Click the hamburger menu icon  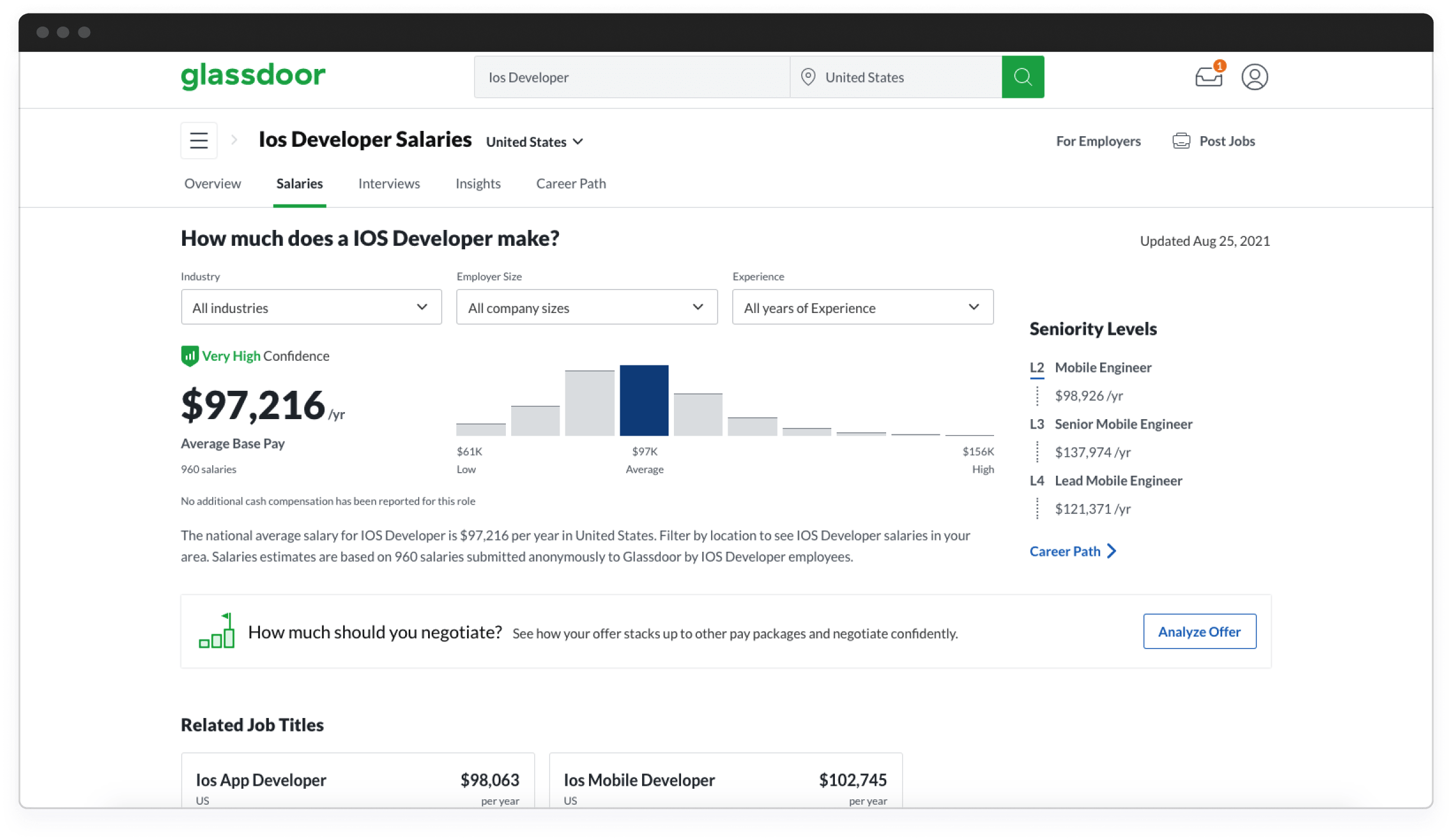[x=199, y=140]
